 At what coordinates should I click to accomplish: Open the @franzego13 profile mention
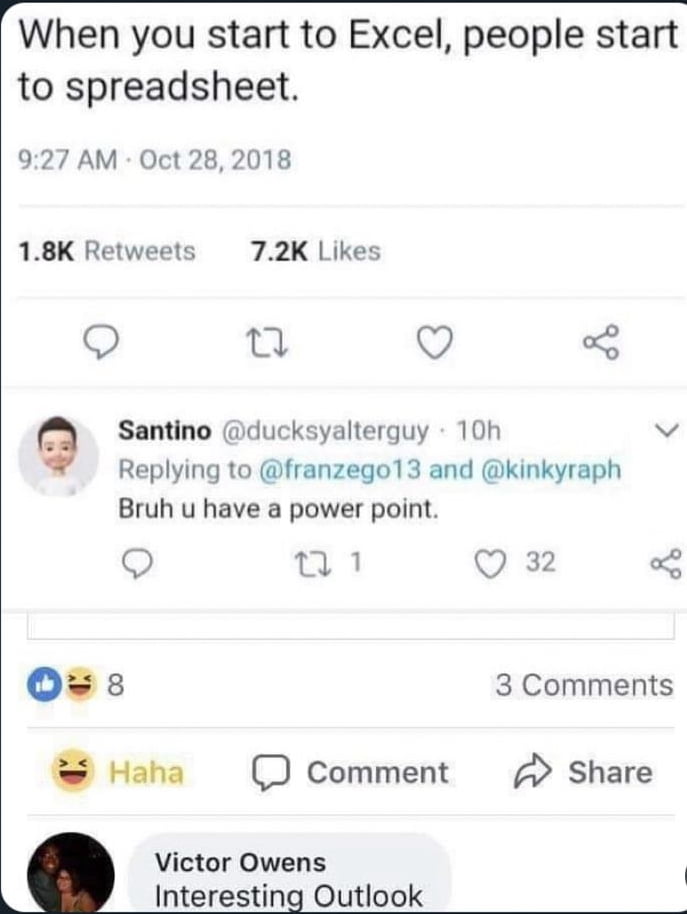tap(341, 469)
